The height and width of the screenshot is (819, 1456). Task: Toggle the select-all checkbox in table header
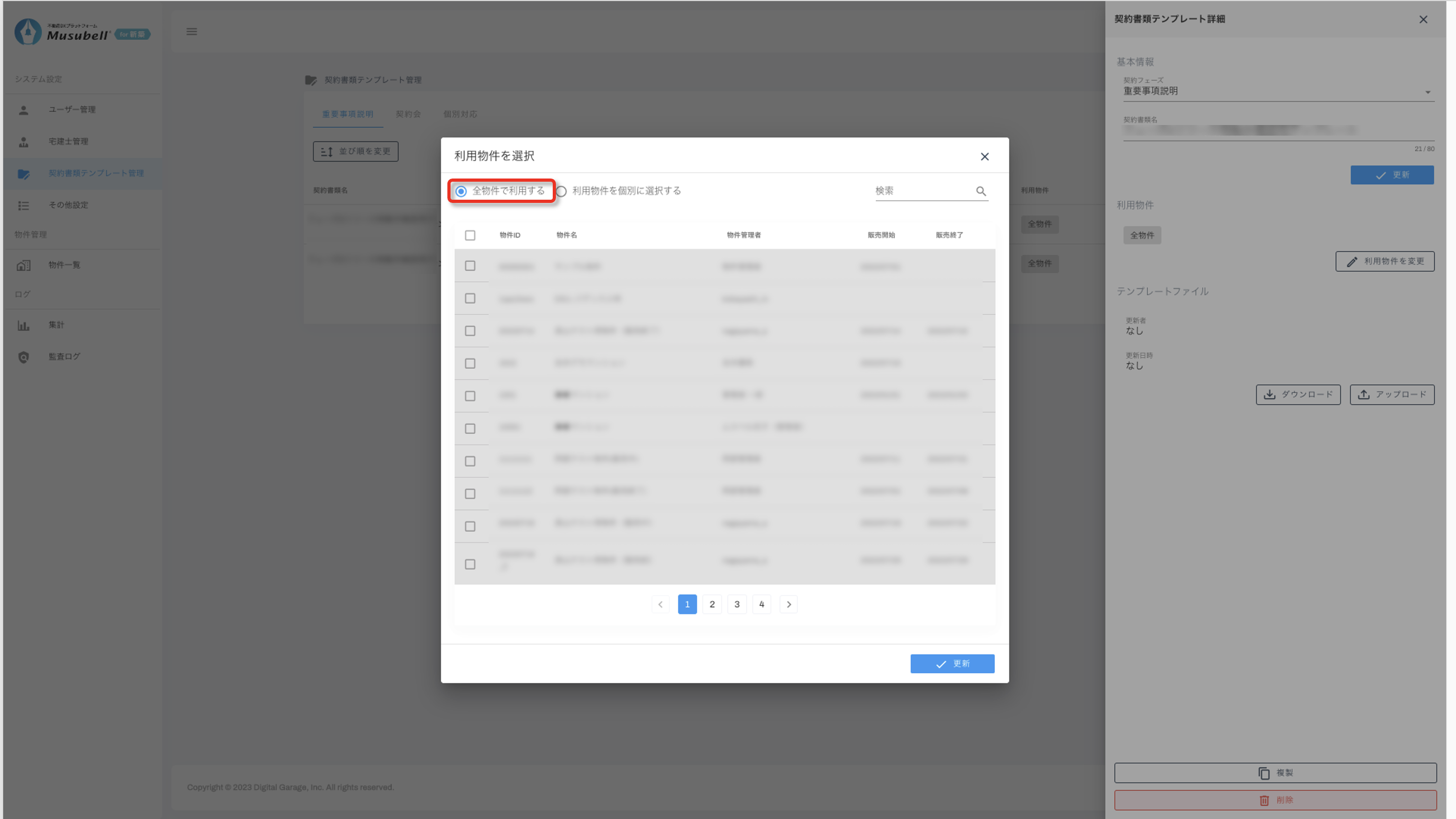(x=470, y=235)
